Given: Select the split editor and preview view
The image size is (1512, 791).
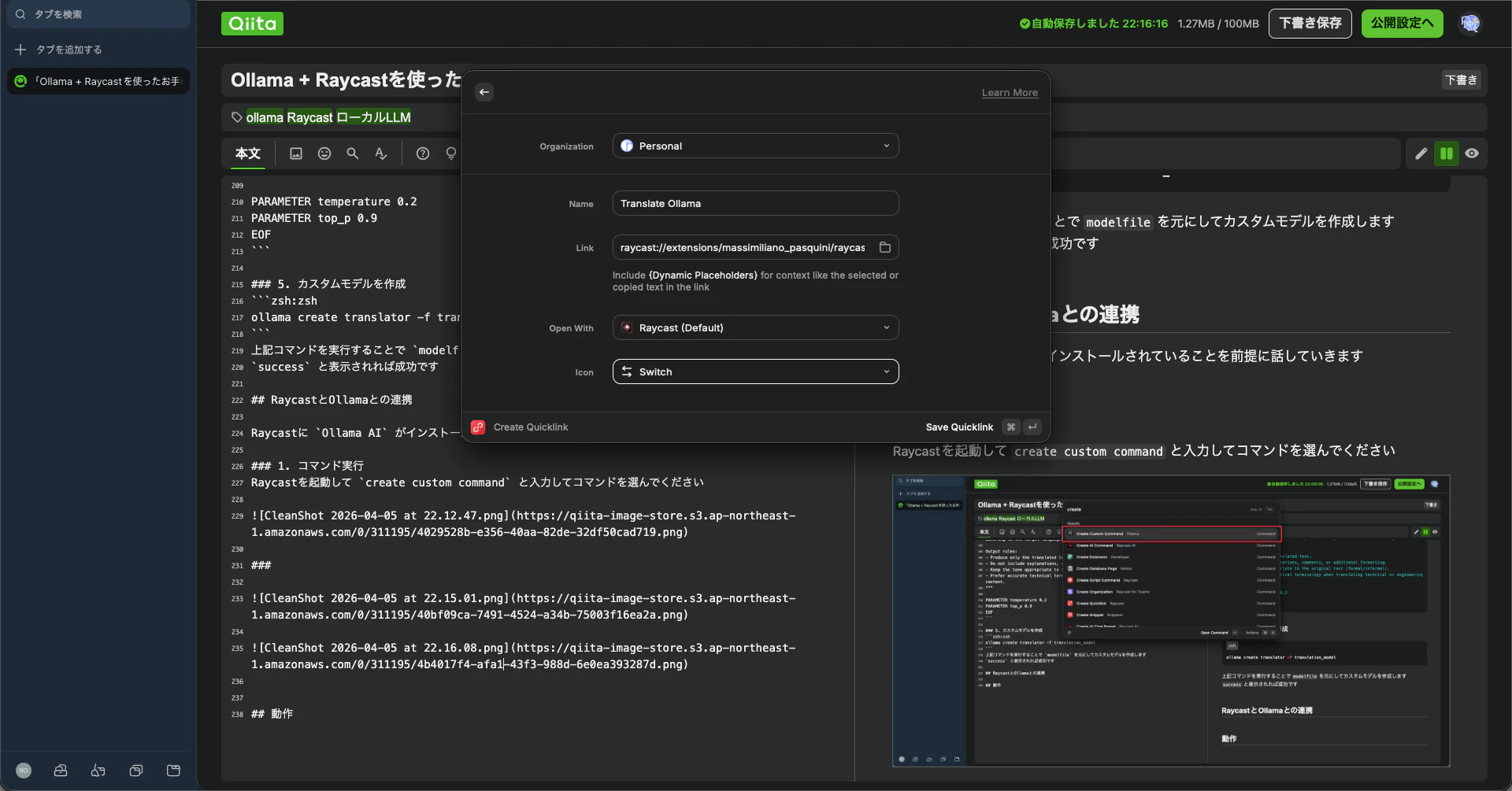Looking at the screenshot, I should [x=1447, y=153].
